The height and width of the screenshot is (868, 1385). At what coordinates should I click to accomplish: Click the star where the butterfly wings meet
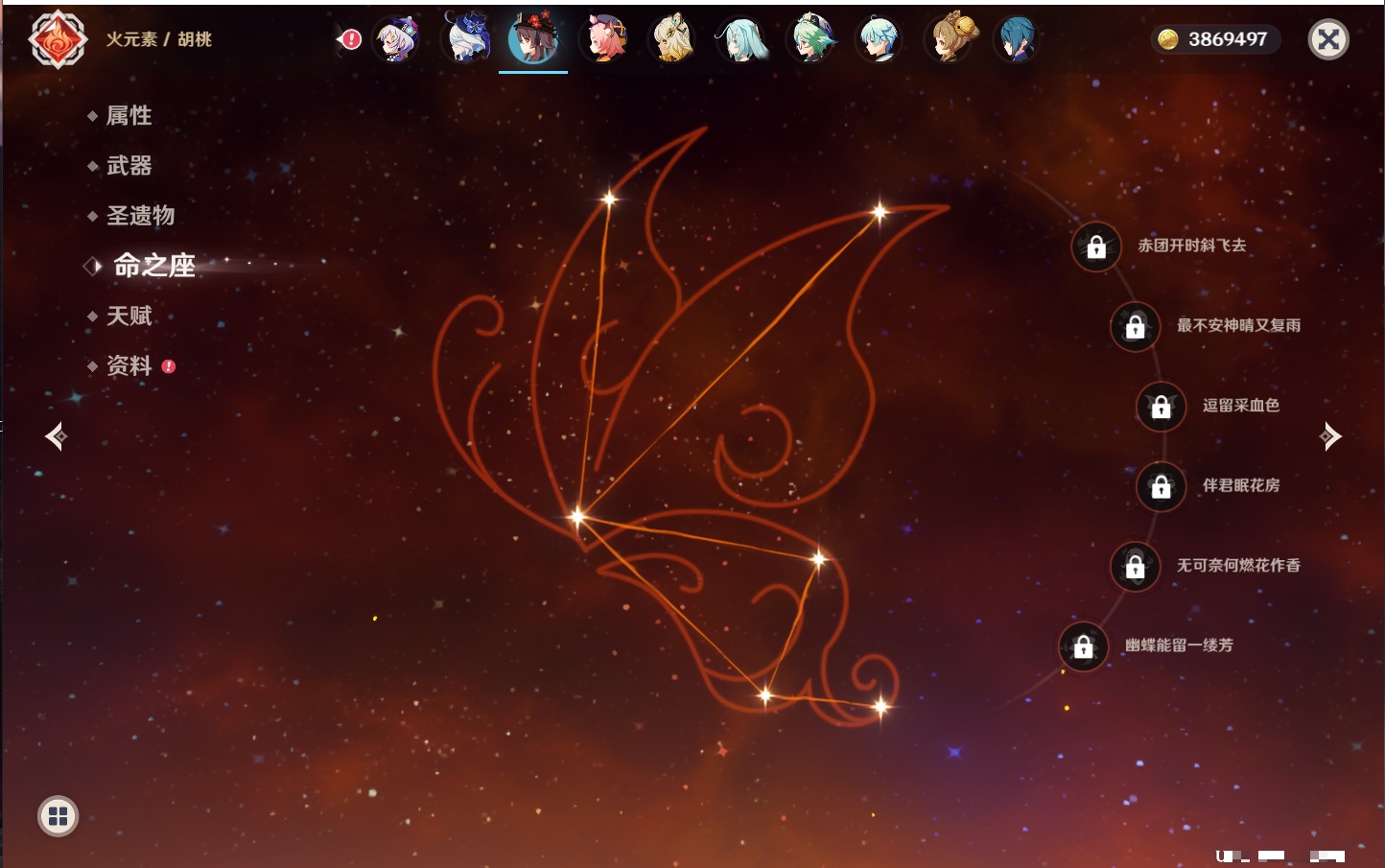577,517
